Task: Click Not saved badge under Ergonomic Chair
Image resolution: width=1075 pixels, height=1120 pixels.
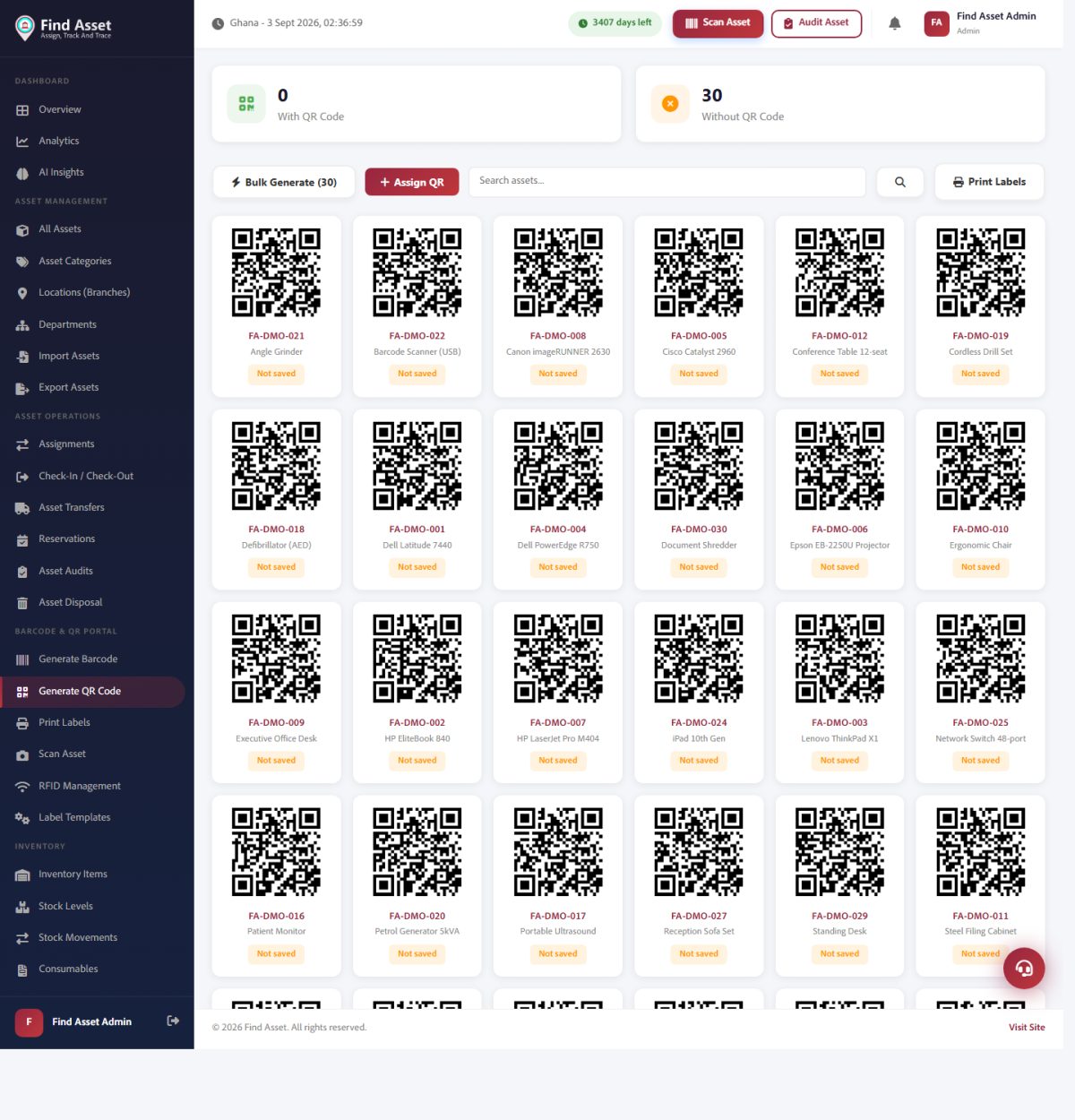Action: [980, 567]
